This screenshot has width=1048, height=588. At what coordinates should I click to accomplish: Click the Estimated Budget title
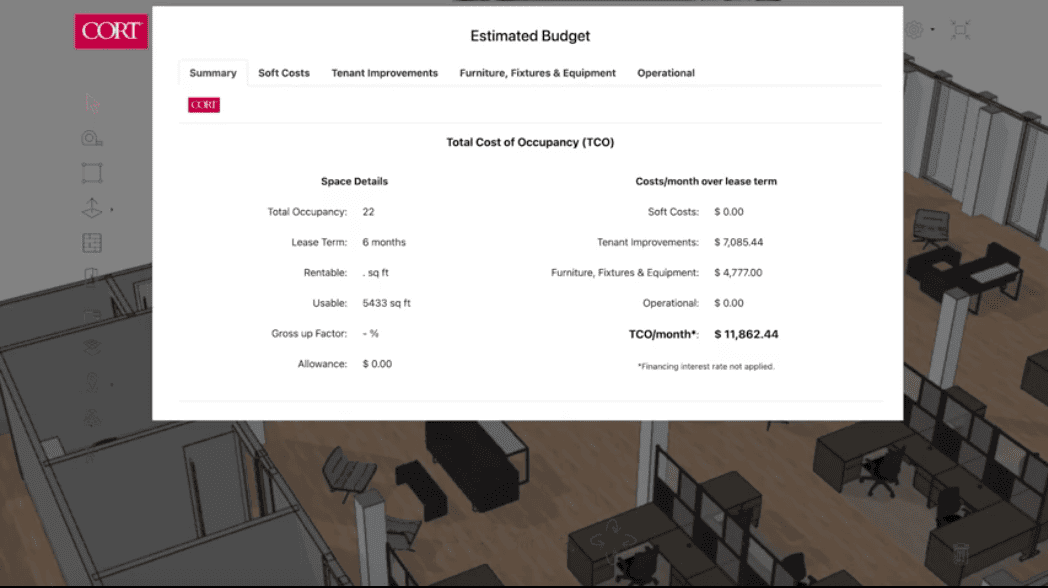530,36
